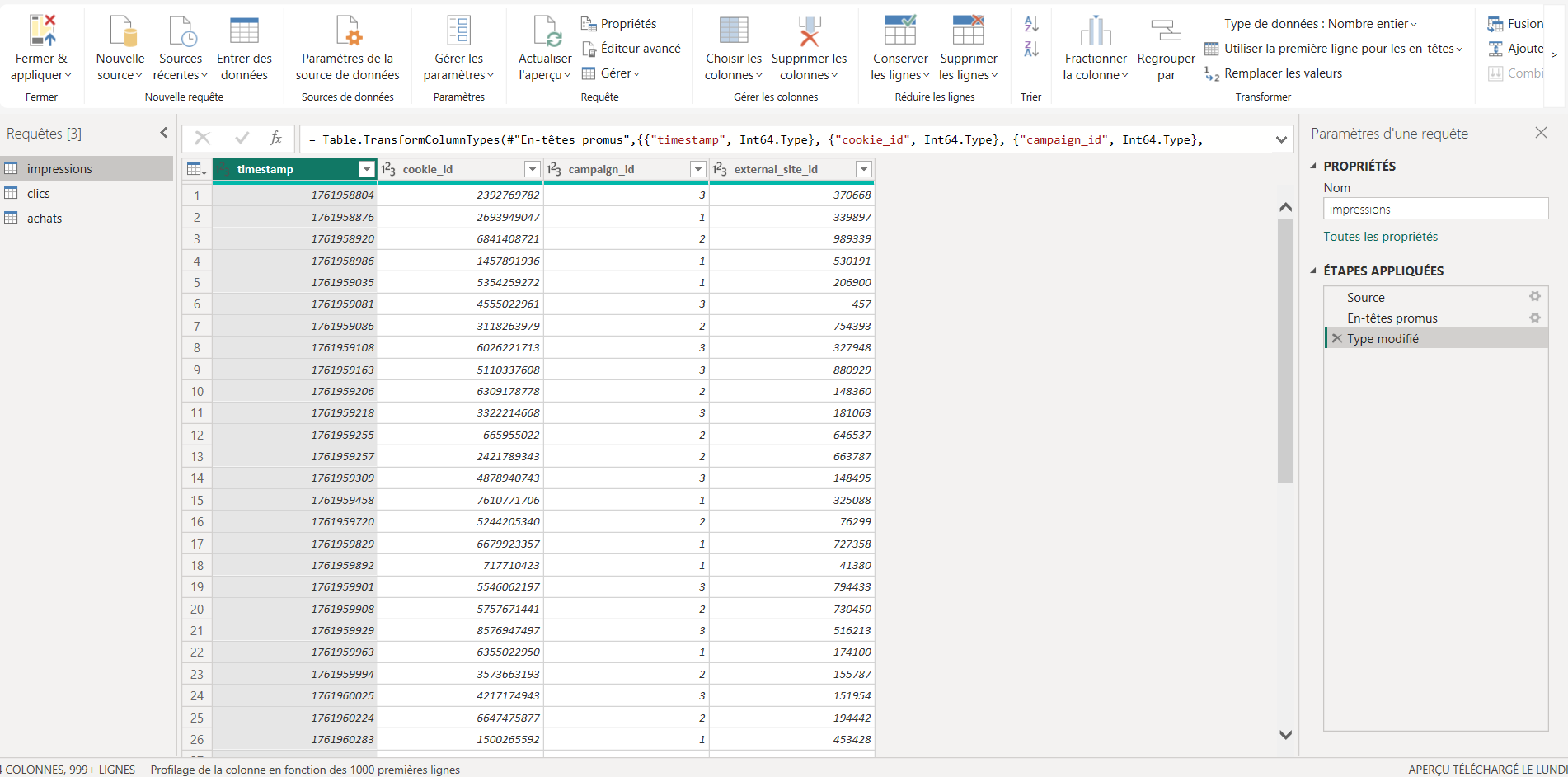Screen dimensions: 1568x777
Task: Click the Fermer & appliquer icon
Action: click(41, 31)
